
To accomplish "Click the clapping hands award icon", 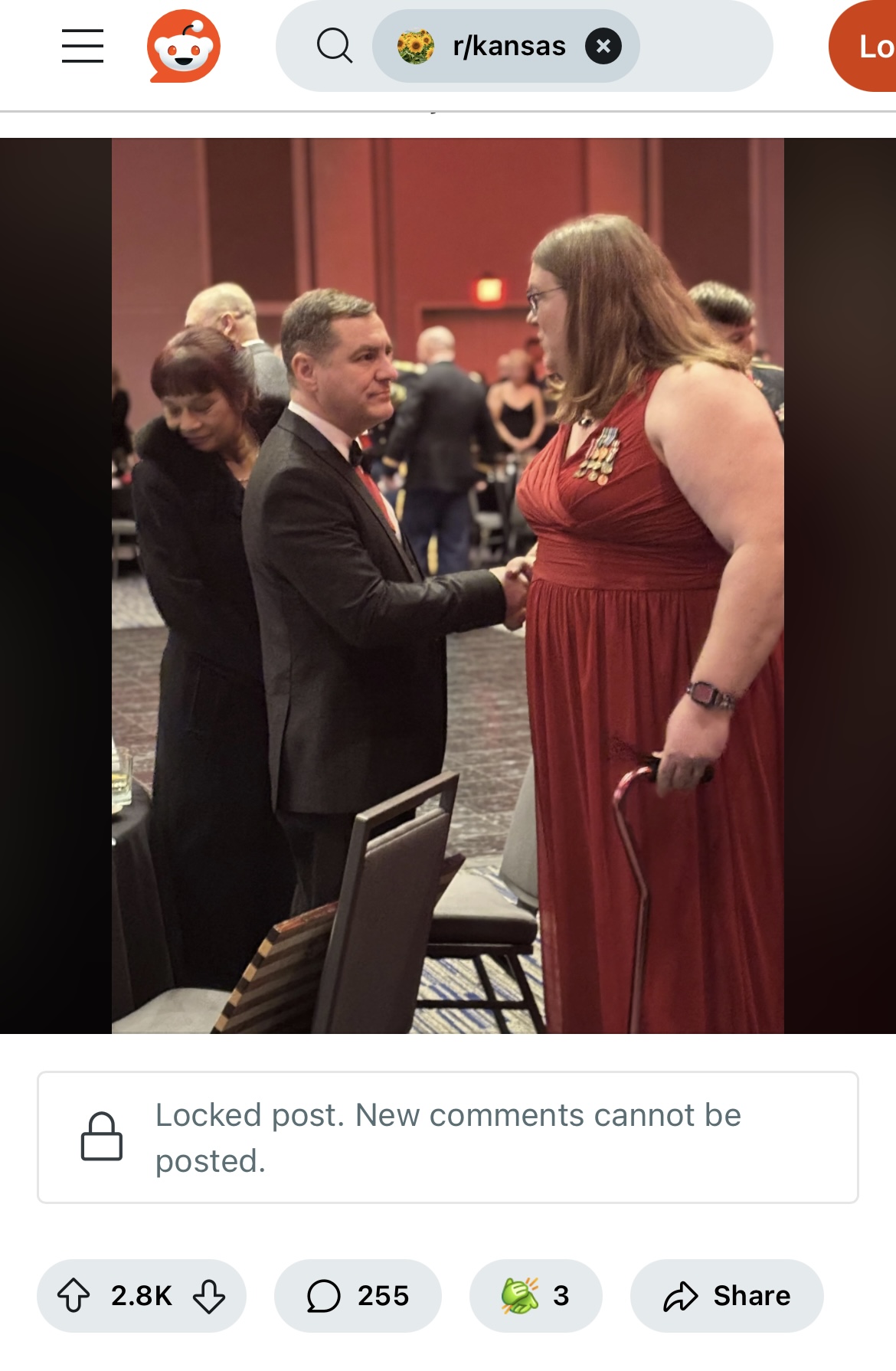I will coord(520,1296).
